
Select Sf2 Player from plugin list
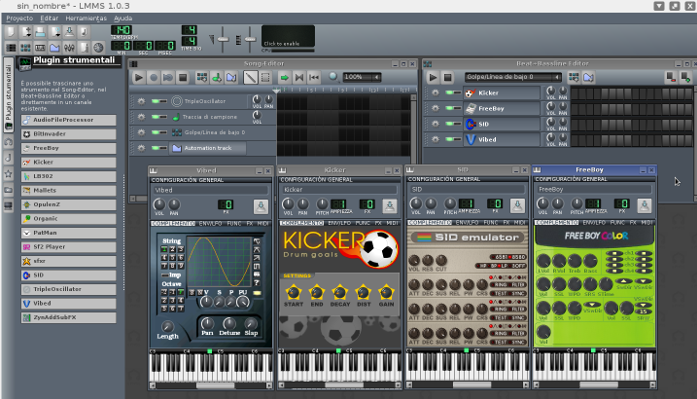tap(68, 247)
